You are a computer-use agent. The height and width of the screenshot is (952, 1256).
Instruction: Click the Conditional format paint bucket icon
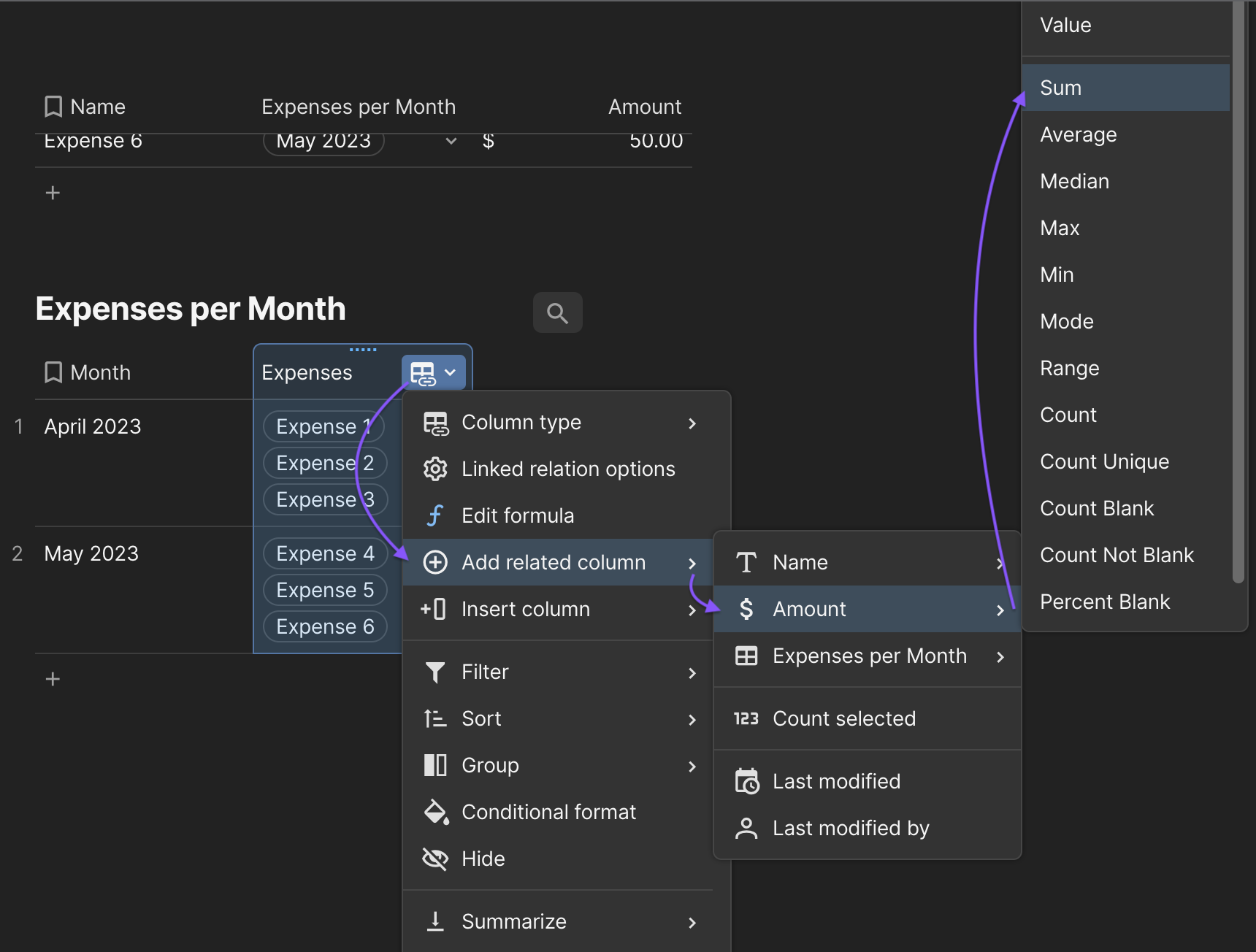pyautogui.click(x=436, y=812)
